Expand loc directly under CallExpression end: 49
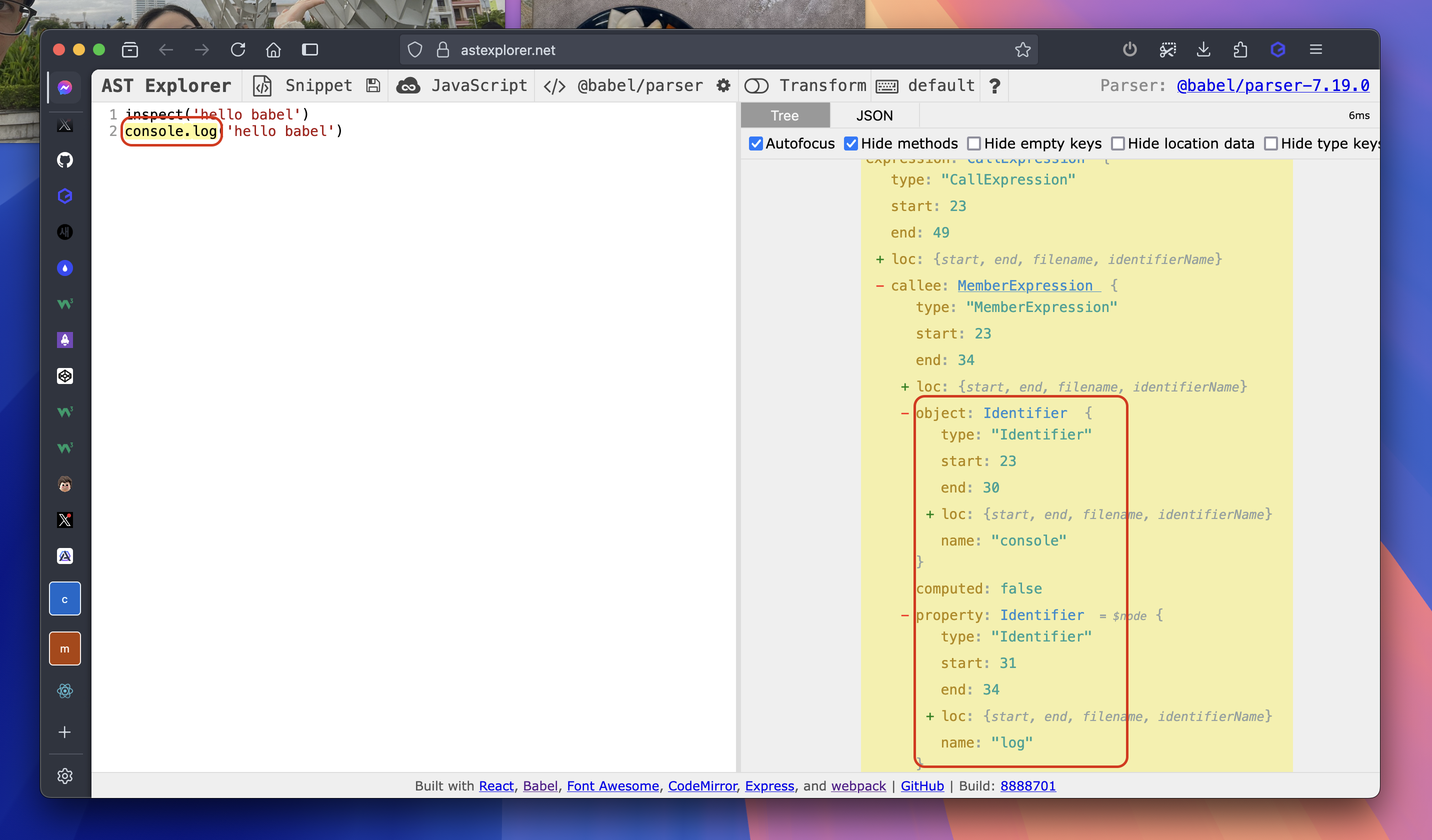 [x=879, y=259]
